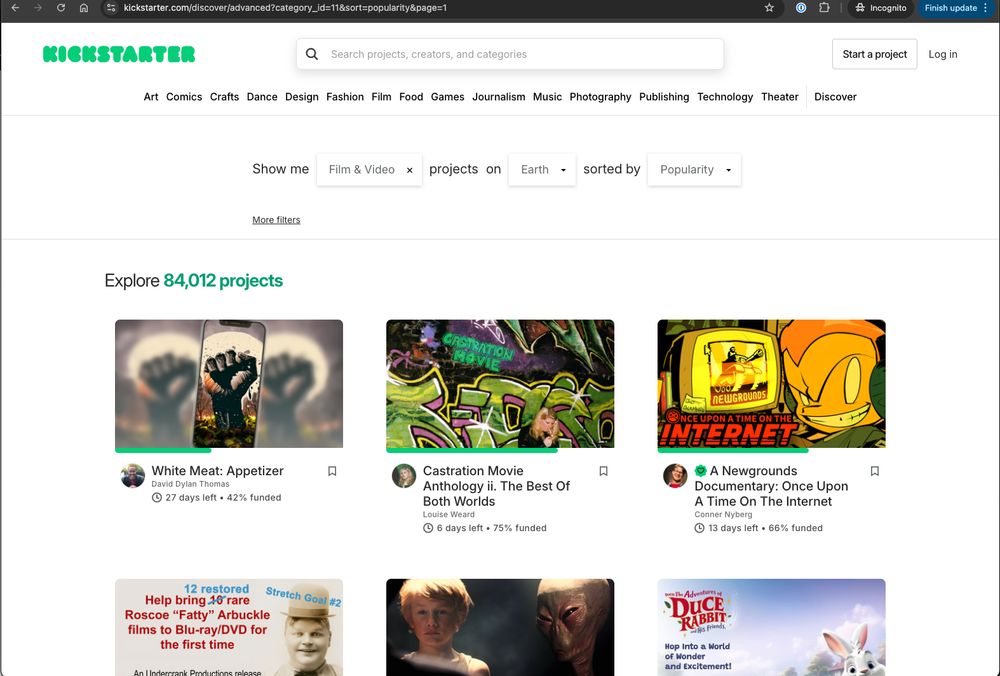Image resolution: width=1000 pixels, height=676 pixels.
Task: Open the Design category
Action: 302,97
